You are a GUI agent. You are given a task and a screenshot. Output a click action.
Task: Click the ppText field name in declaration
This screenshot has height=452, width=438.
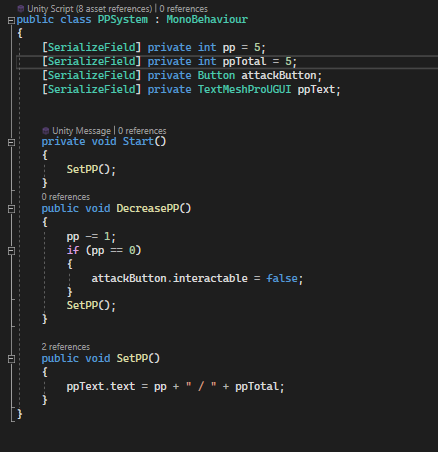coord(316,89)
